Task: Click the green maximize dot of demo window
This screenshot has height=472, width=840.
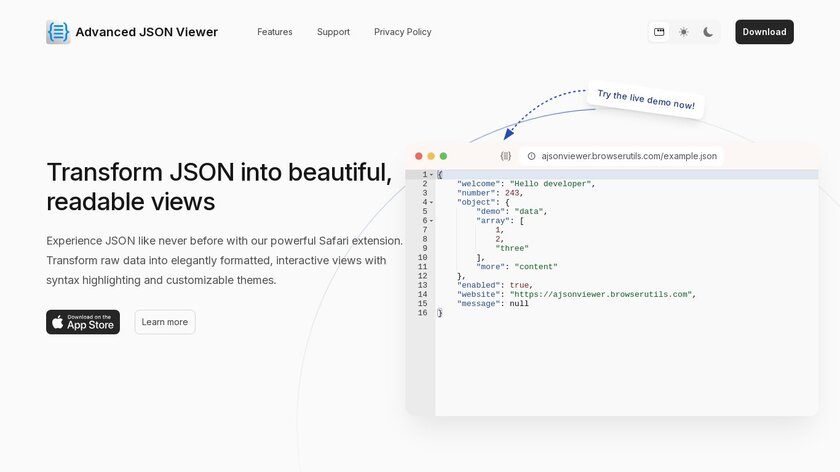Action: click(443, 156)
